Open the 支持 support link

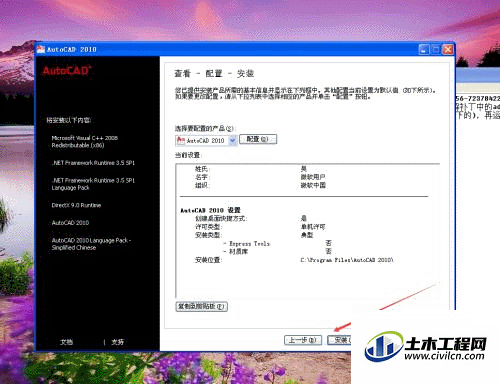tap(117, 342)
